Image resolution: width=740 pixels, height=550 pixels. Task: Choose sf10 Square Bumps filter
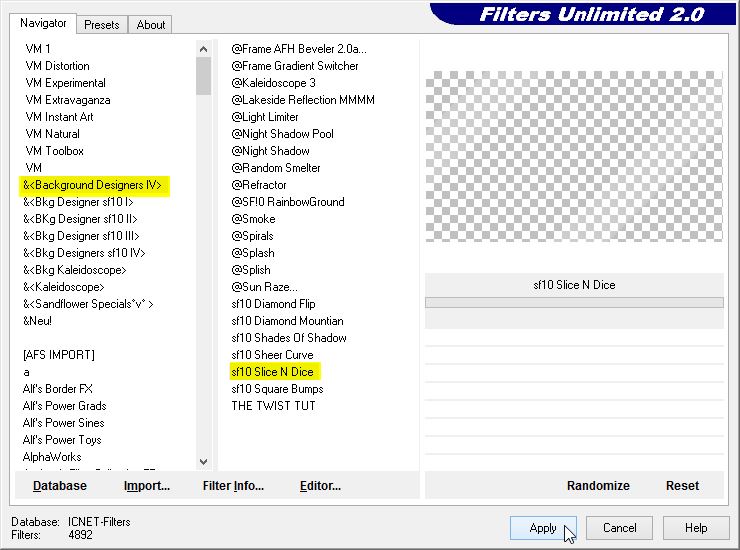point(277,389)
